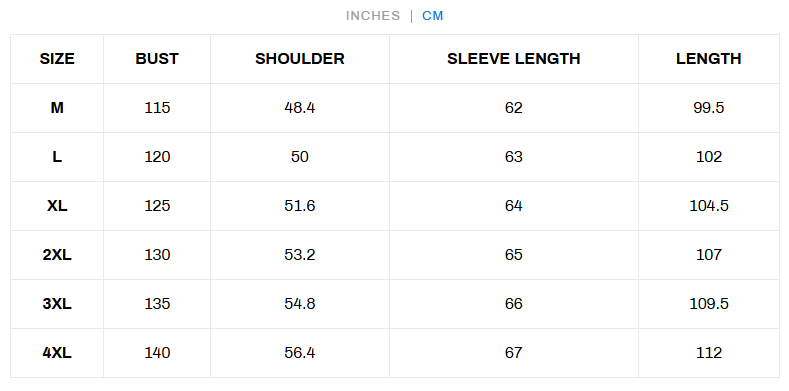The image size is (789, 391).
Task: Click the SLEEVE LENGTH column header
Action: 514,59
